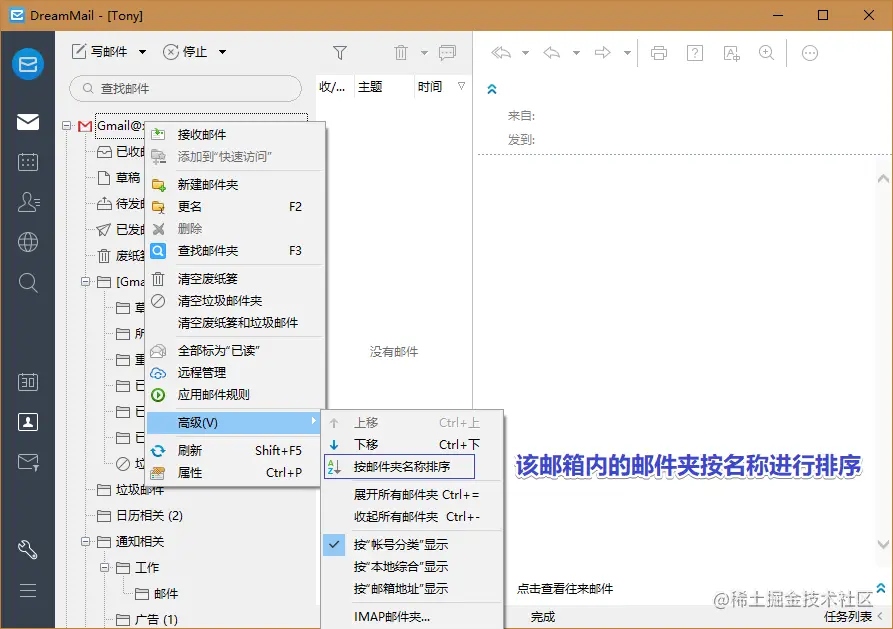Click the forward arrow icon
This screenshot has width=893, height=629.
[603, 53]
